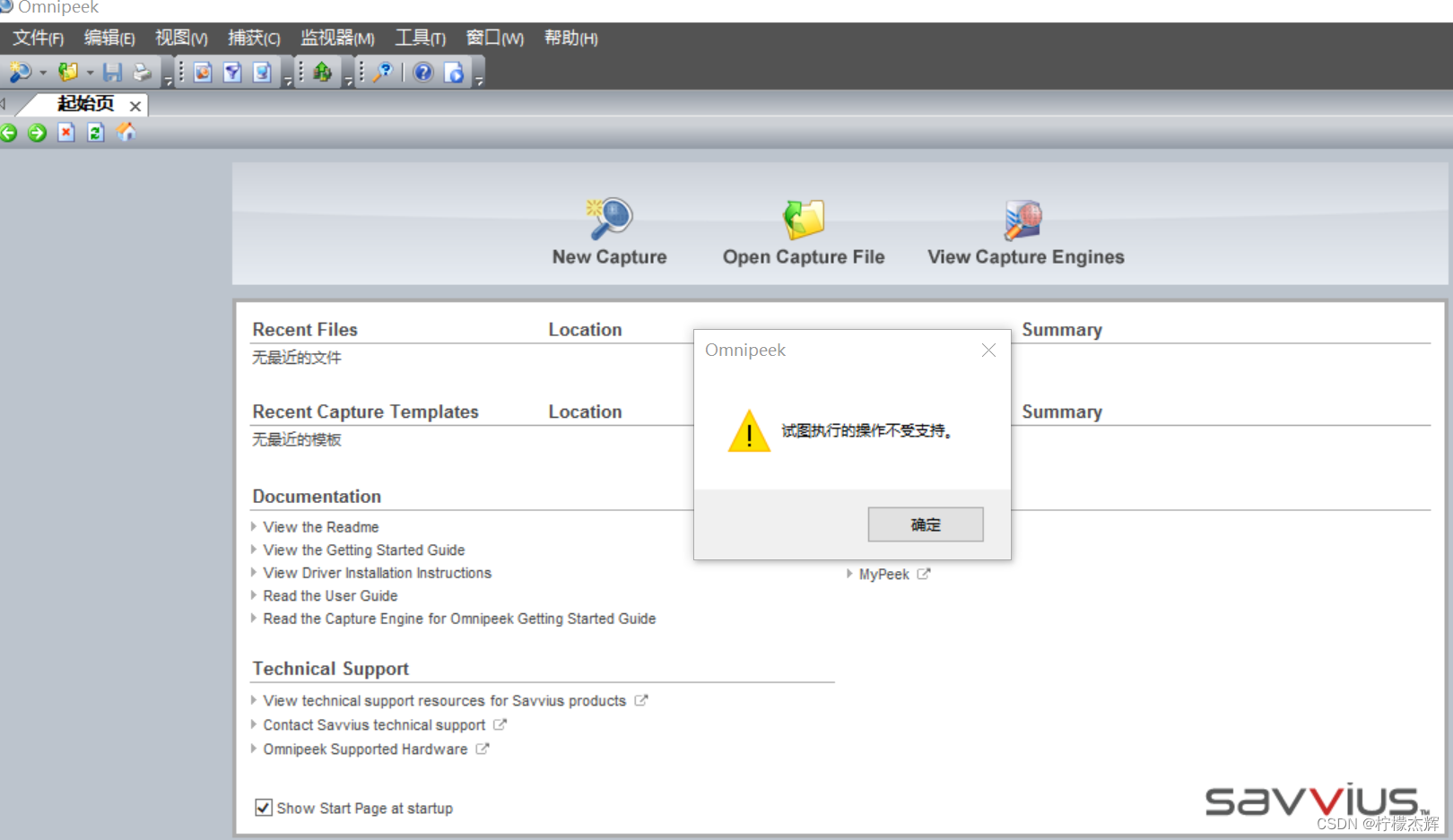This screenshot has width=1453, height=840.
Task: Click the New Capture magnifier toolbar icon
Action: click(x=20, y=72)
